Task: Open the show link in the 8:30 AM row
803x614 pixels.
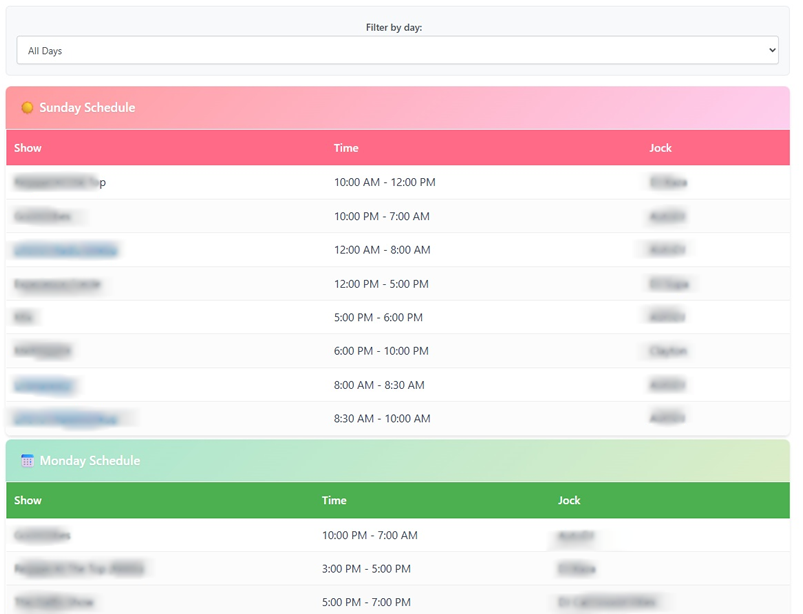Action: tap(66, 419)
